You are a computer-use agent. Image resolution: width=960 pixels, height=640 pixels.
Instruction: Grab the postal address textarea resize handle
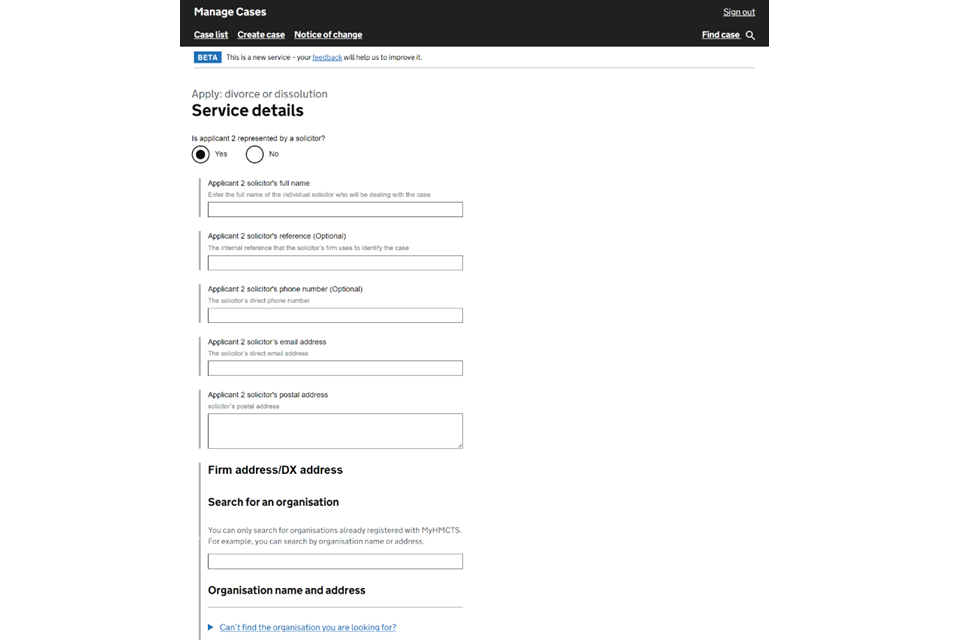pyautogui.click(x=459, y=445)
